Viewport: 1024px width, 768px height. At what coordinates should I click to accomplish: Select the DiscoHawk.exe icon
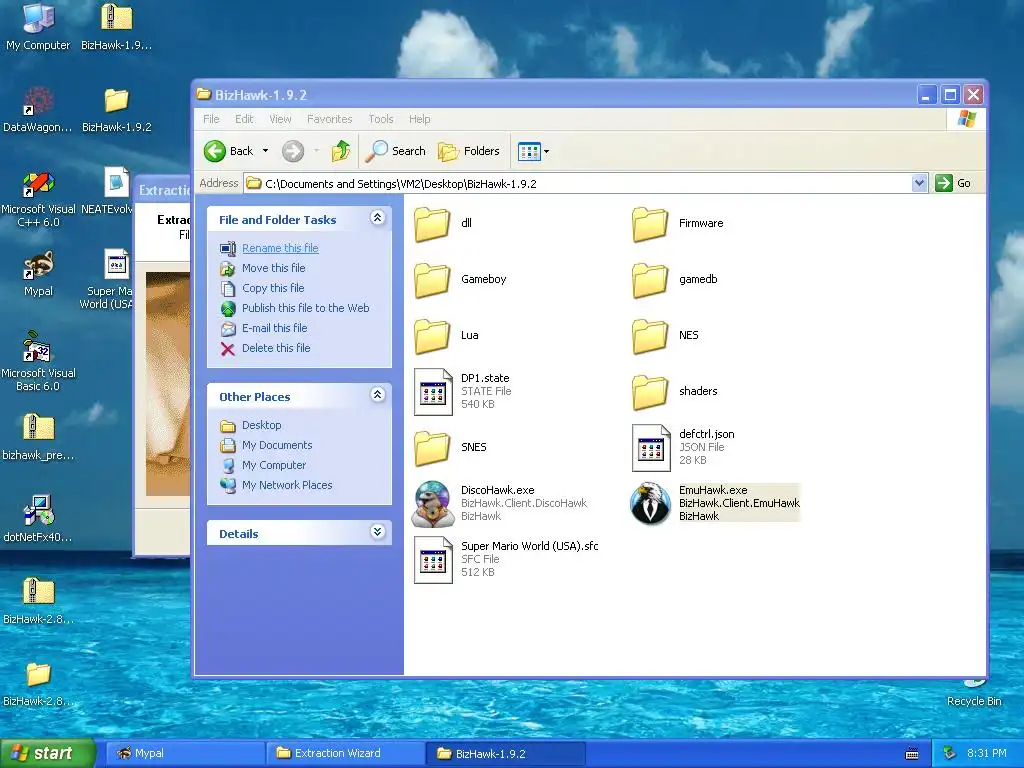click(x=432, y=504)
